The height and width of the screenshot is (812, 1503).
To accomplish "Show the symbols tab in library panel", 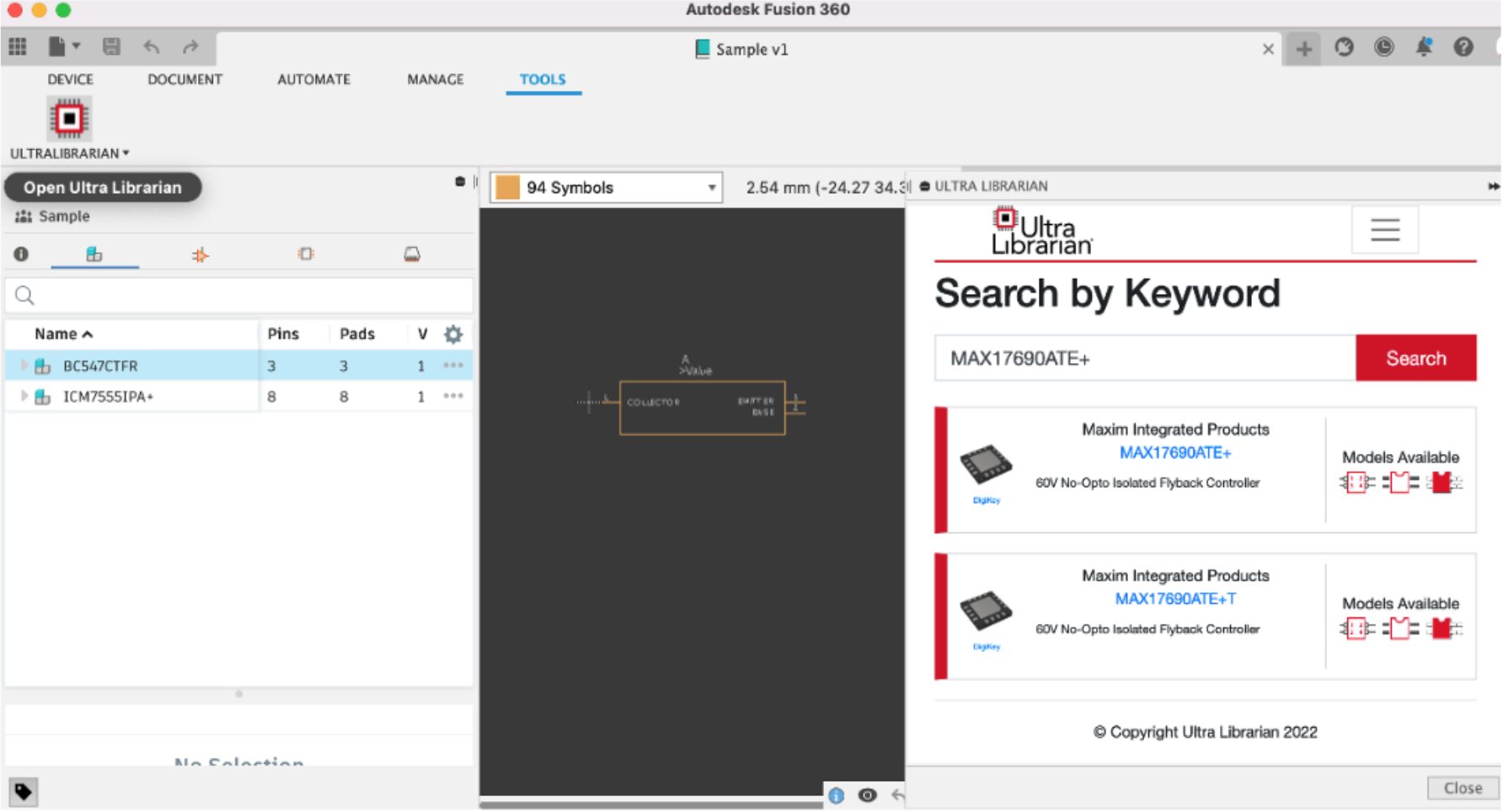I will pyautogui.click(x=200, y=254).
